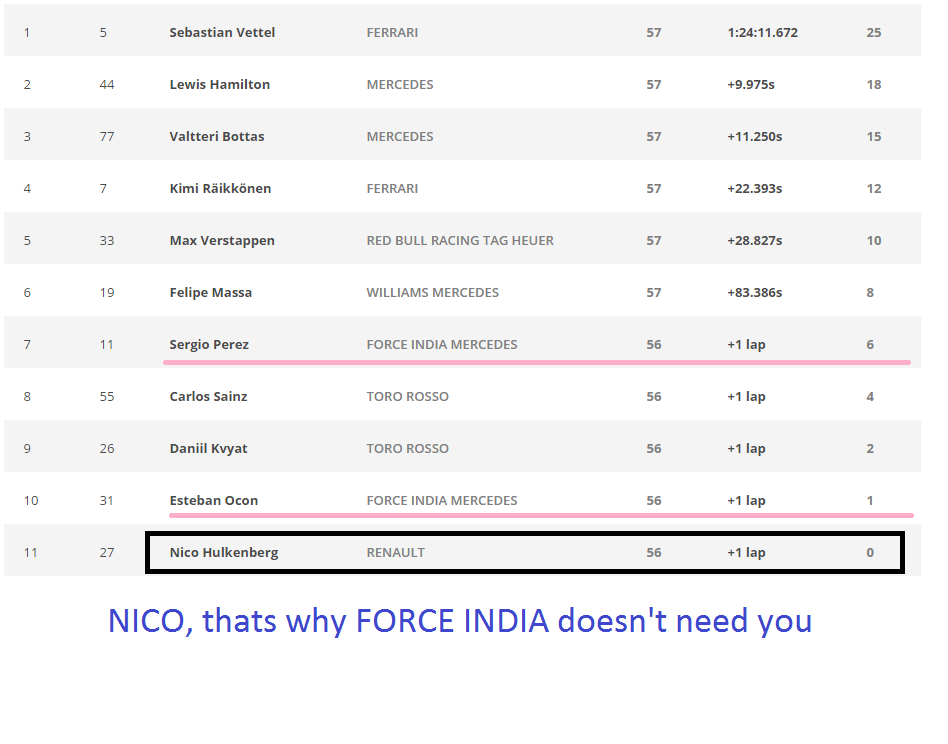Click car number 26
Image resolution: width=948 pixels, height=744 pixels.
[x=107, y=448]
